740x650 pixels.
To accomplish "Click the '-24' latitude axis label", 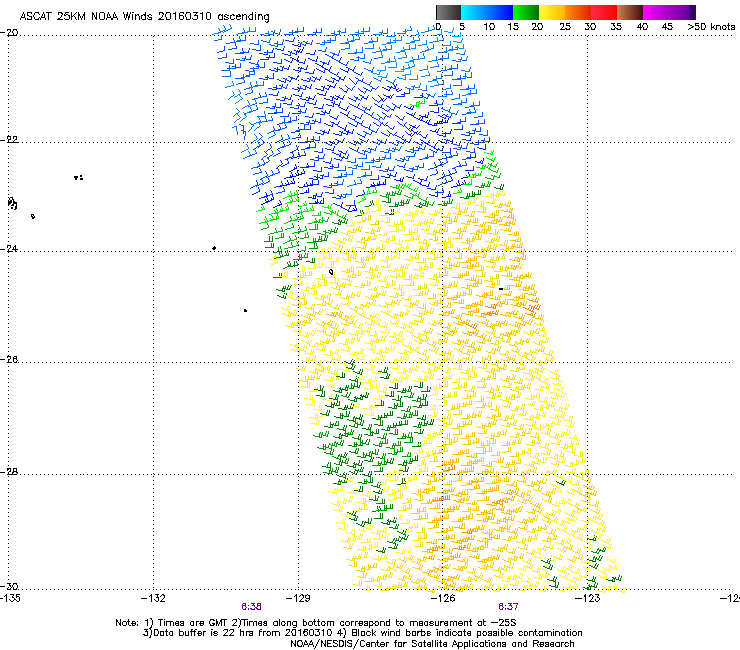I will pyautogui.click(x=9, y=248).
